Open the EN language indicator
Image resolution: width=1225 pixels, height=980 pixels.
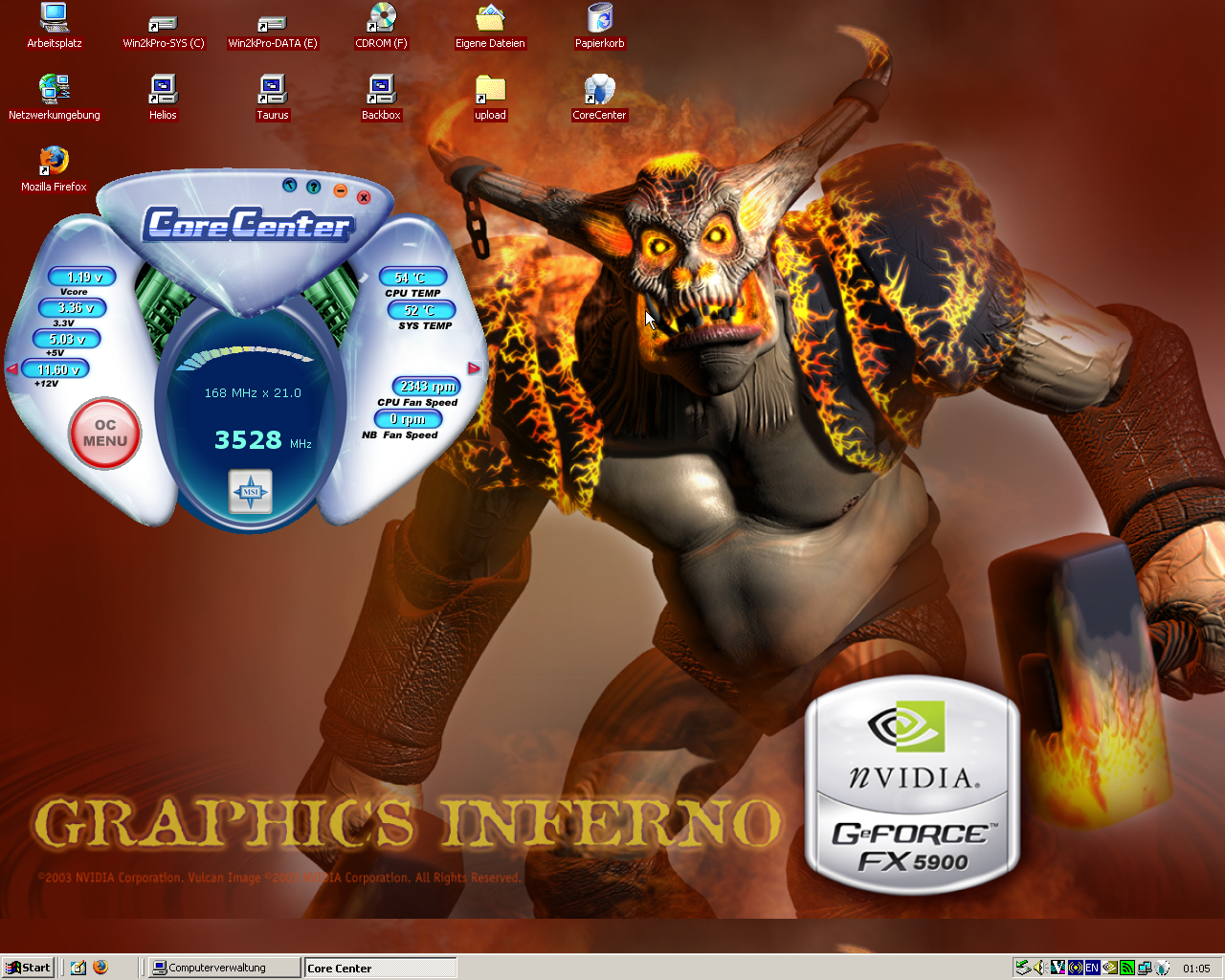pos(1092,968)
